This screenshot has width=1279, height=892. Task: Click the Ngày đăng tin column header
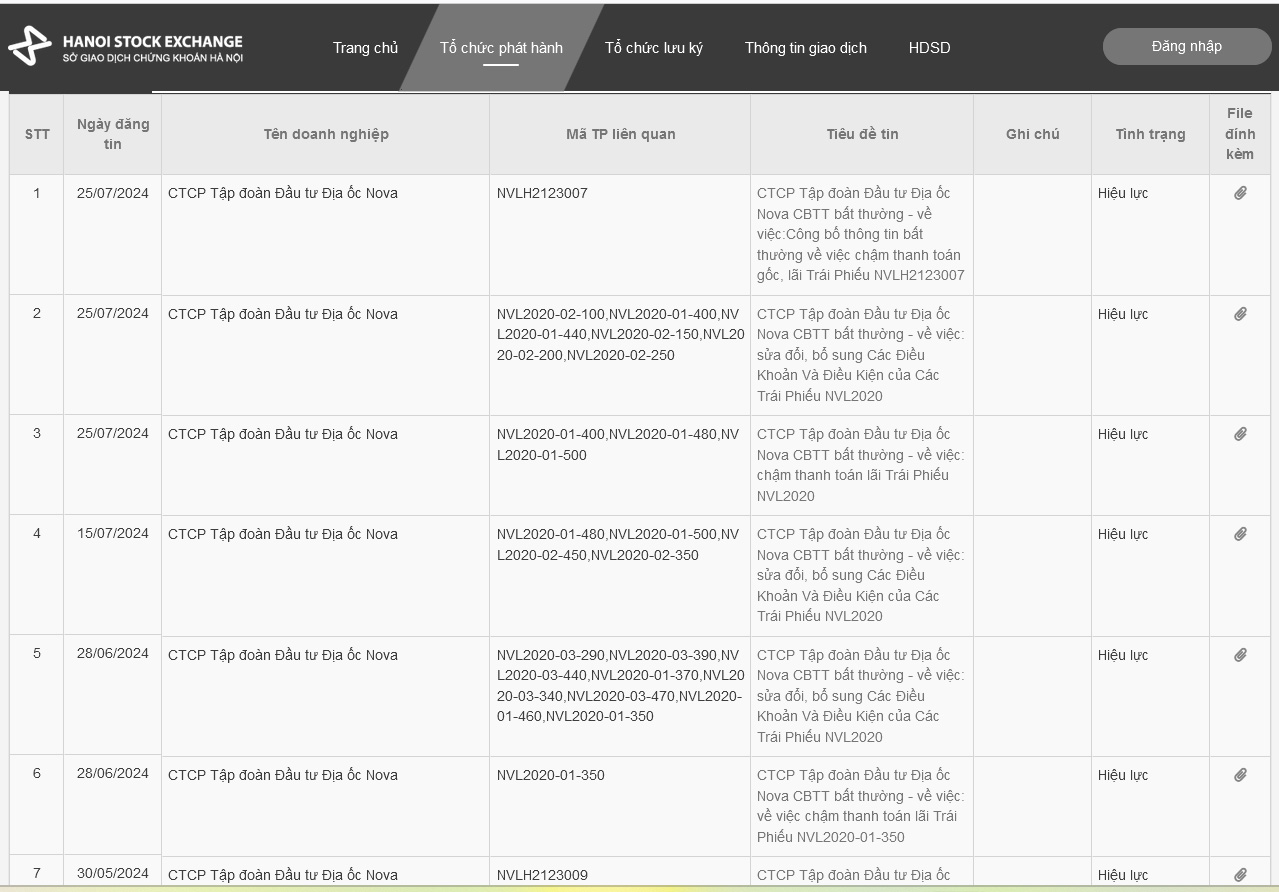pos(113,134)
